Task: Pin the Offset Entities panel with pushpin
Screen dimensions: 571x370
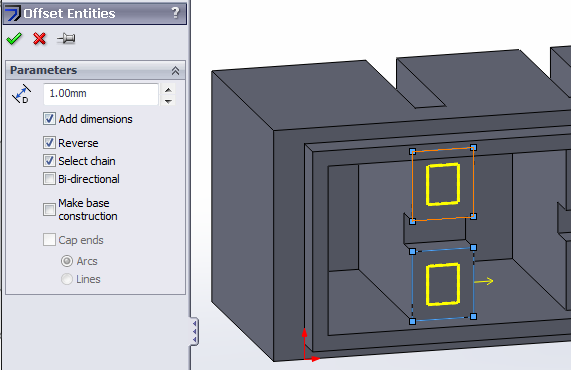Action: [66, 38]
